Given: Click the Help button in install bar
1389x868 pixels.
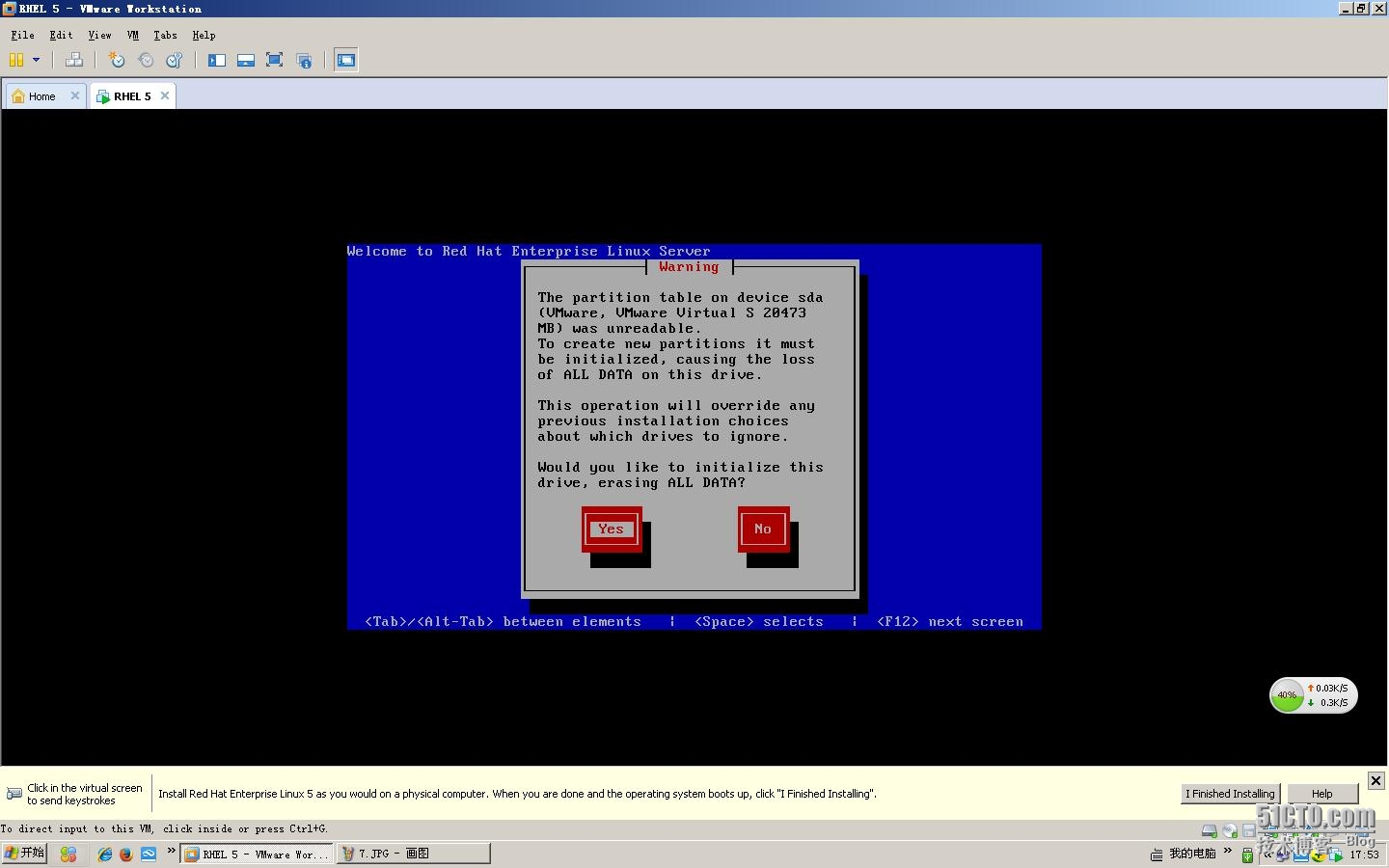Looking at the screenshot, I should point(1321,794).
